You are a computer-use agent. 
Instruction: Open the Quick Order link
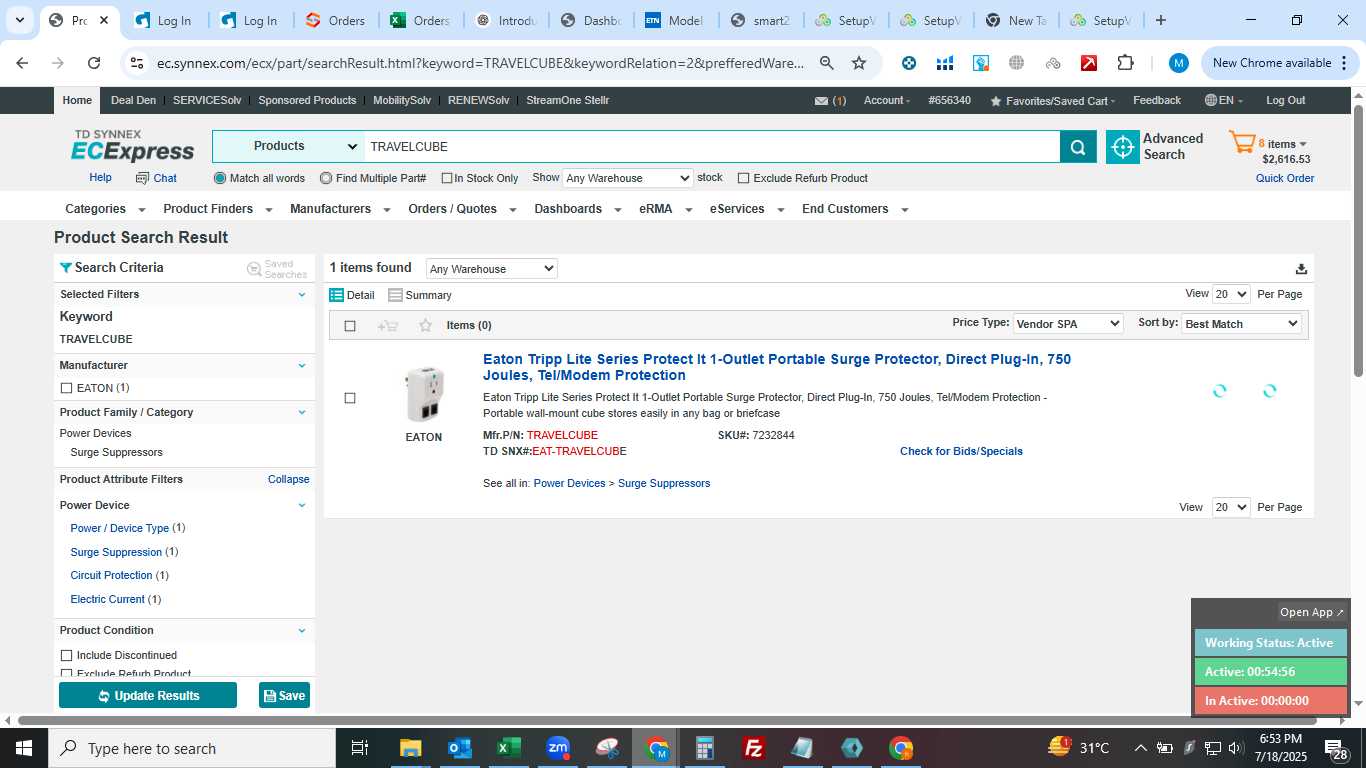click(x=1285, y=178)
